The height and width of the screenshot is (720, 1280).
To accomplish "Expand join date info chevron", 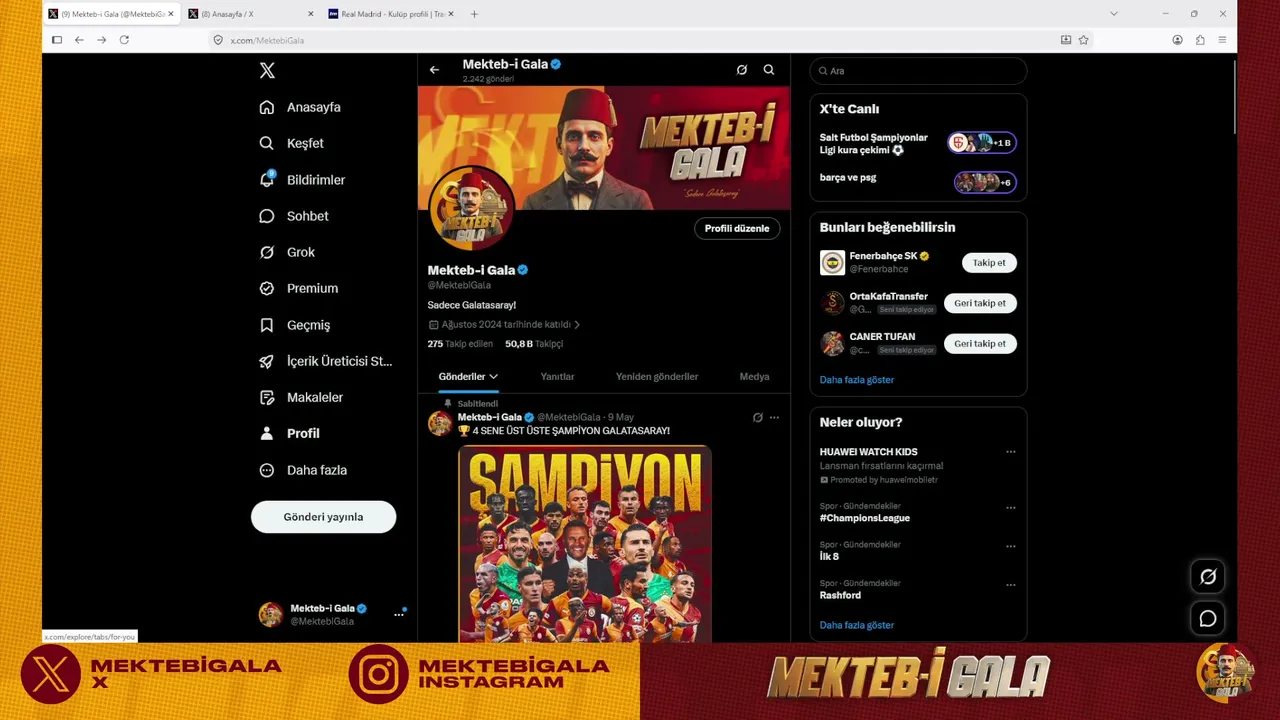I will pyautogui.click(x=577, y=325).
